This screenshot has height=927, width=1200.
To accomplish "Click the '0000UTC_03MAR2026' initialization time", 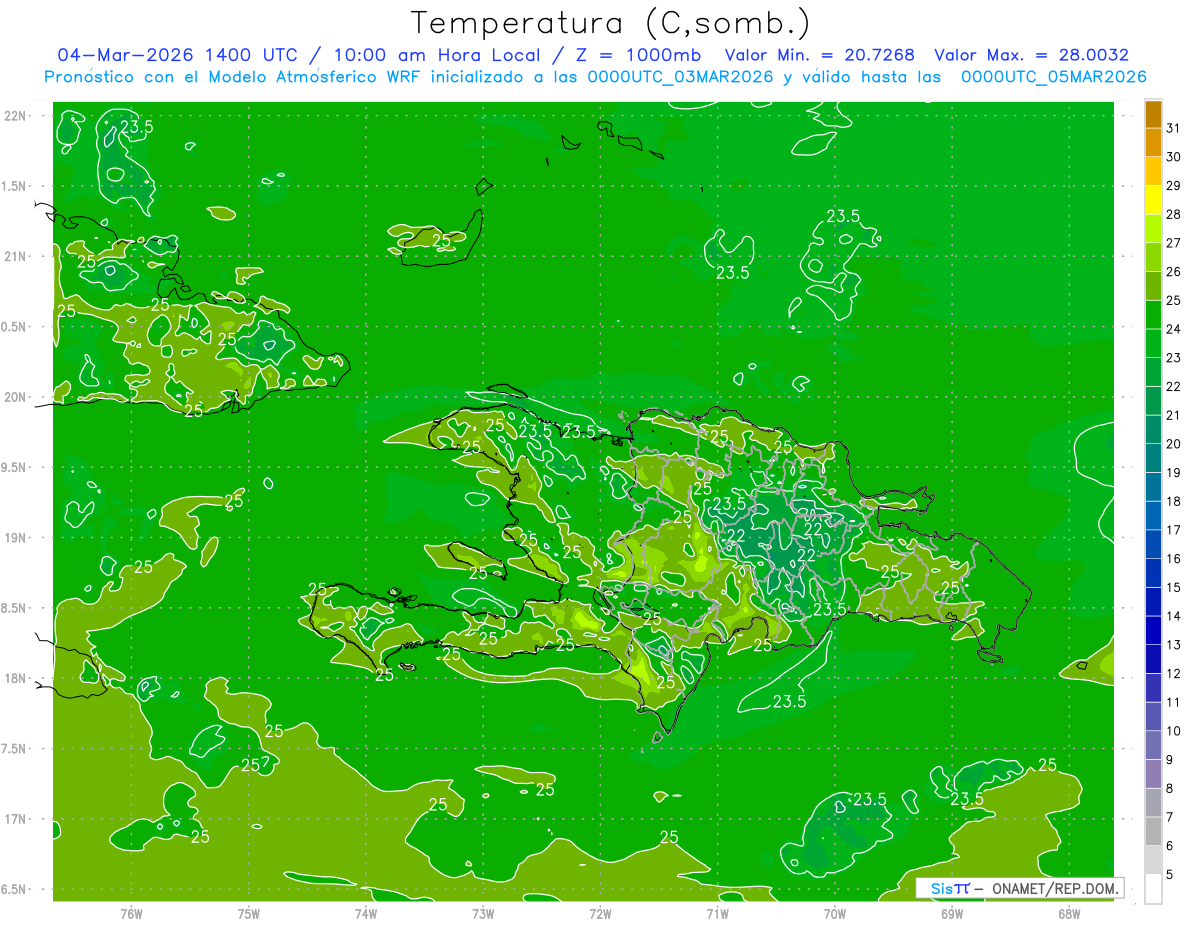I will [x=680, y=77].
